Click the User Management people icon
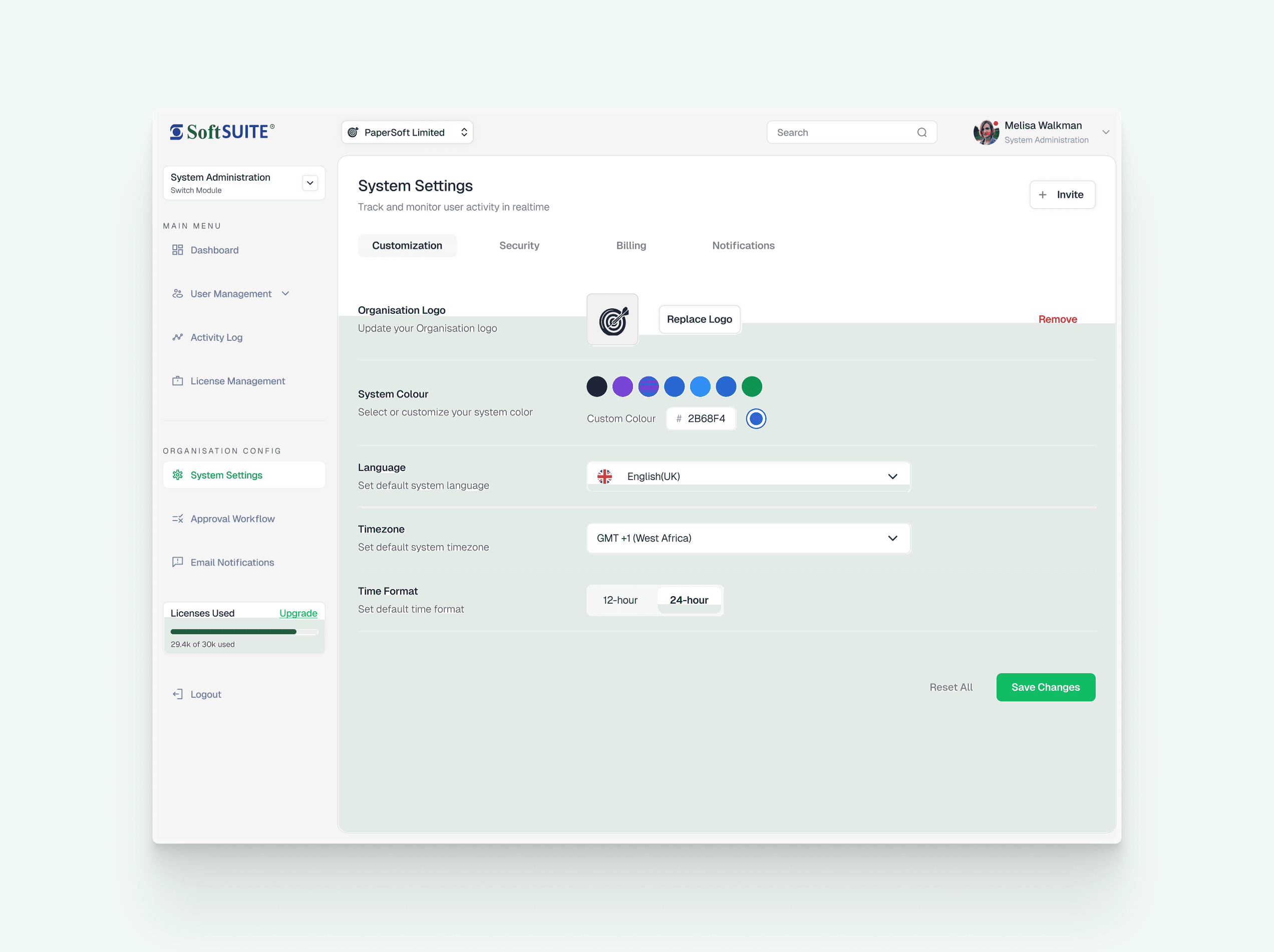 click(x=177, y=293)
